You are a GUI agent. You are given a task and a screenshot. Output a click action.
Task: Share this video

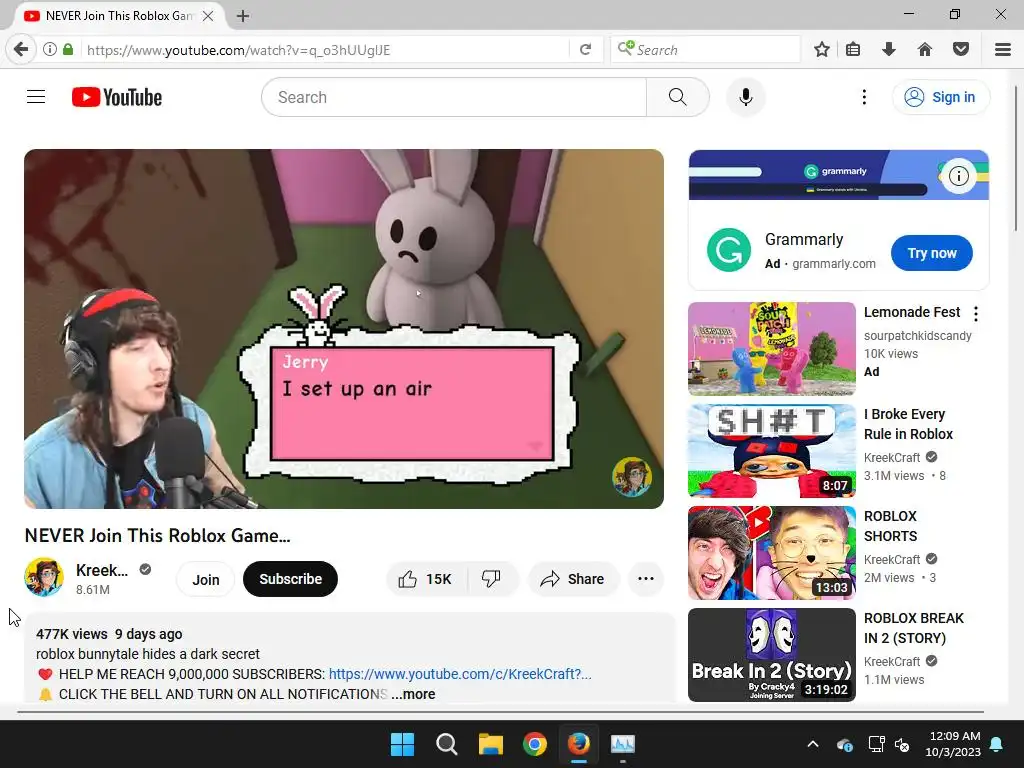point(573,579)
